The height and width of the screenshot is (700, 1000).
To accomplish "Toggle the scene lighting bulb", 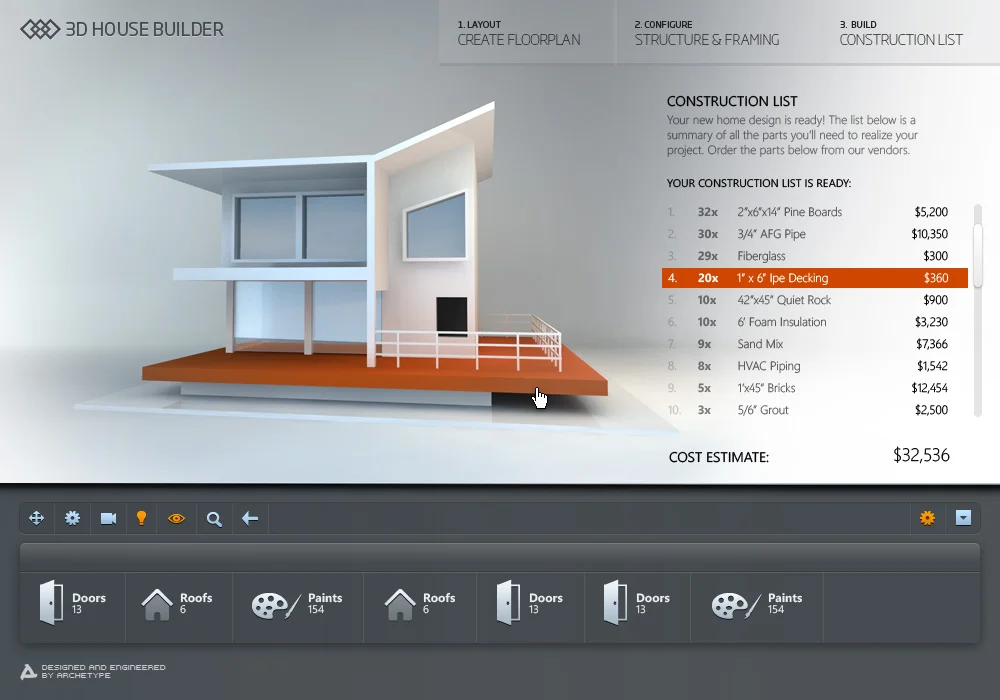I will click(x=141, y=518).
